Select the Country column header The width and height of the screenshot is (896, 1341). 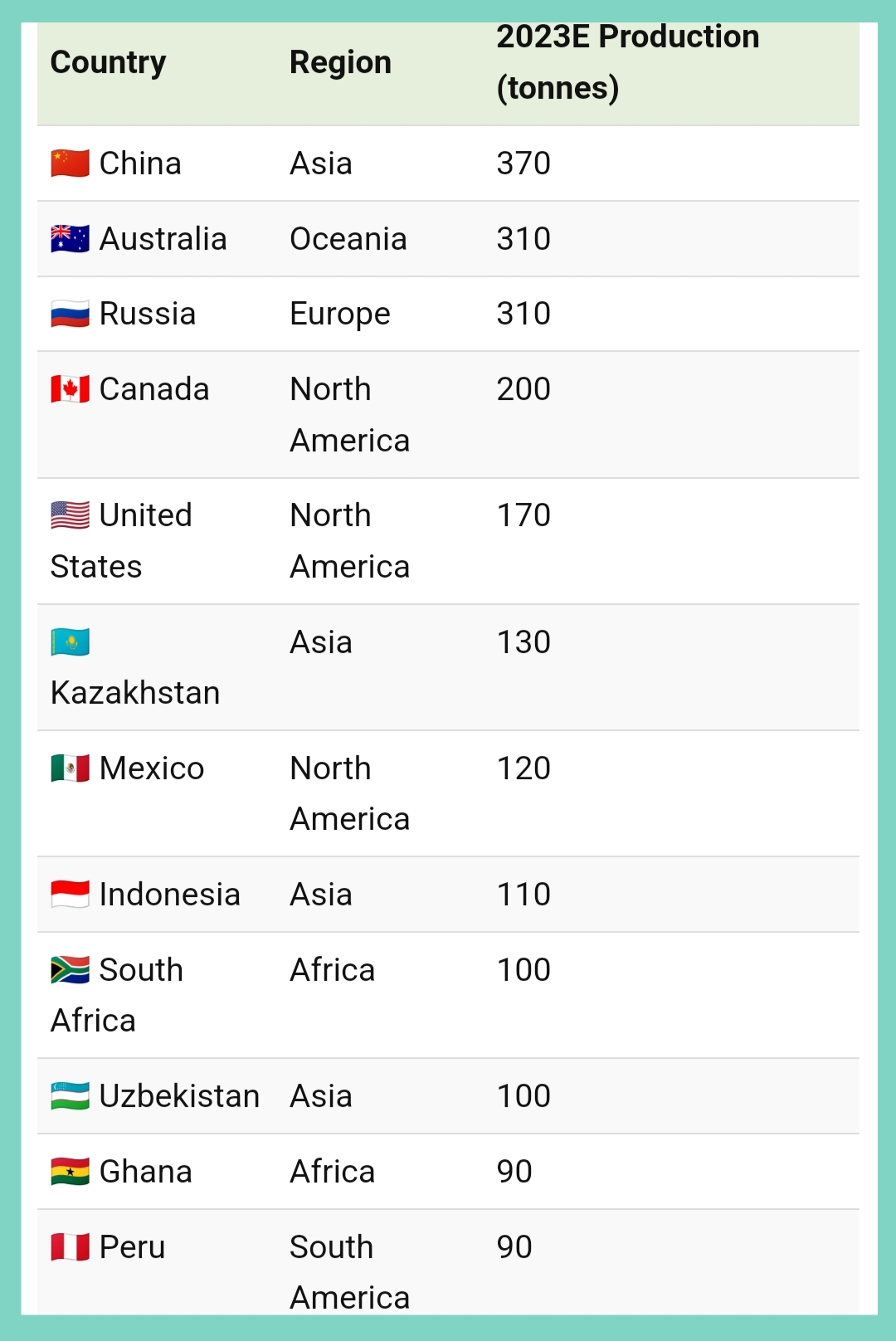tap(109, 63)
